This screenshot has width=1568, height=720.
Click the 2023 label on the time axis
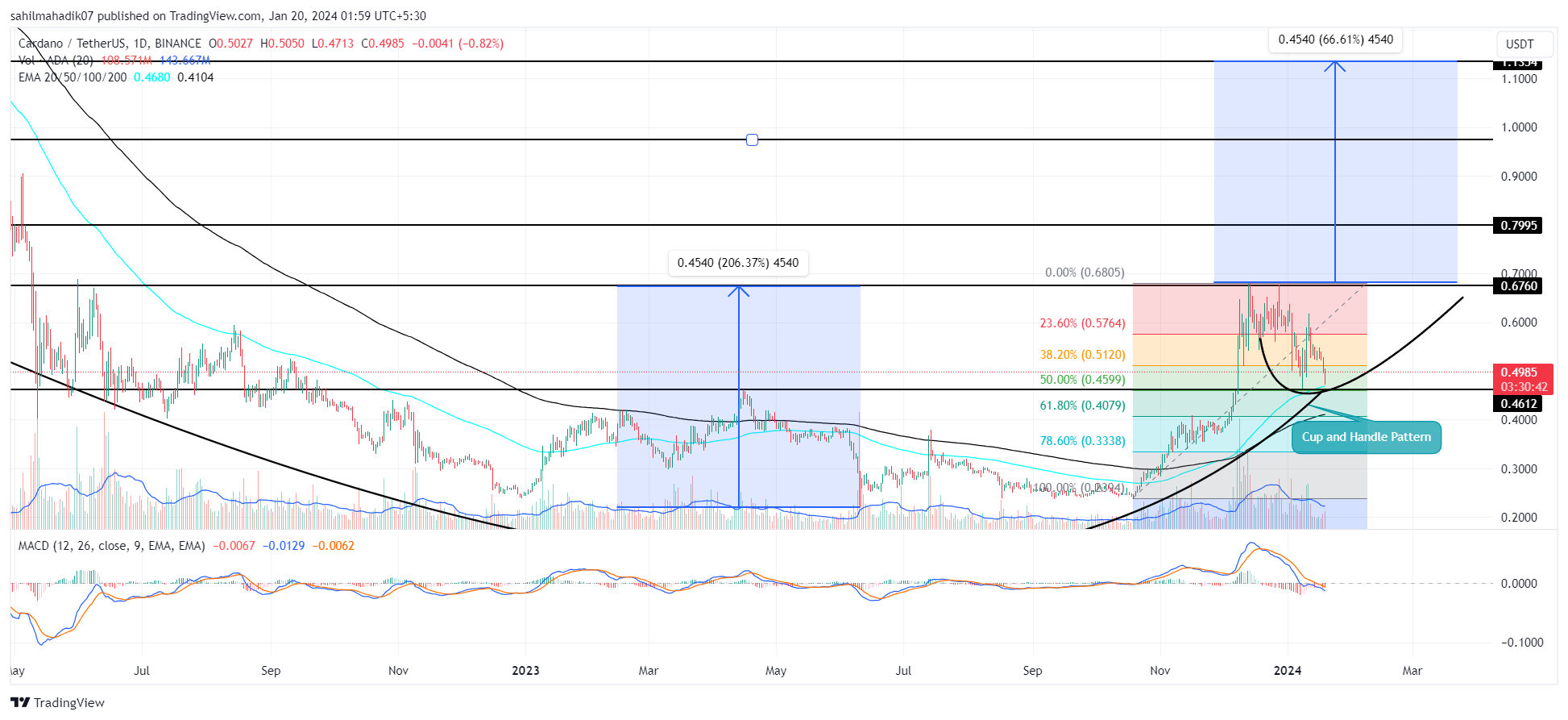[x=525, y=671]
